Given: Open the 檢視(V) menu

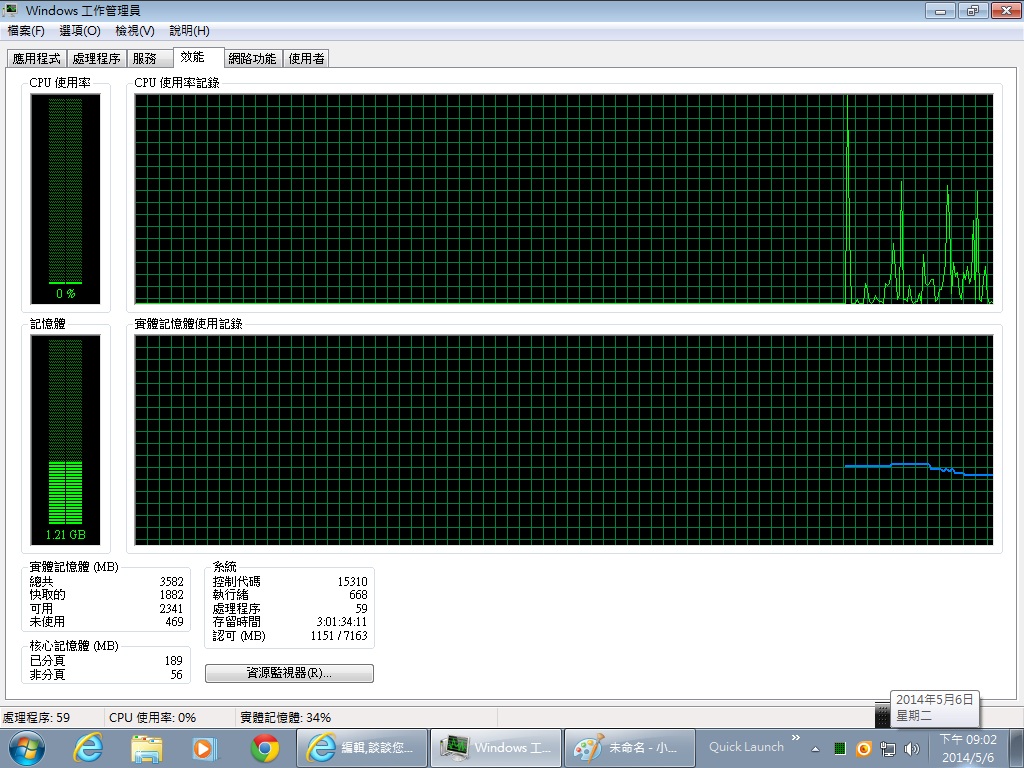Looking at the screenshot, I should click(135, 31).
